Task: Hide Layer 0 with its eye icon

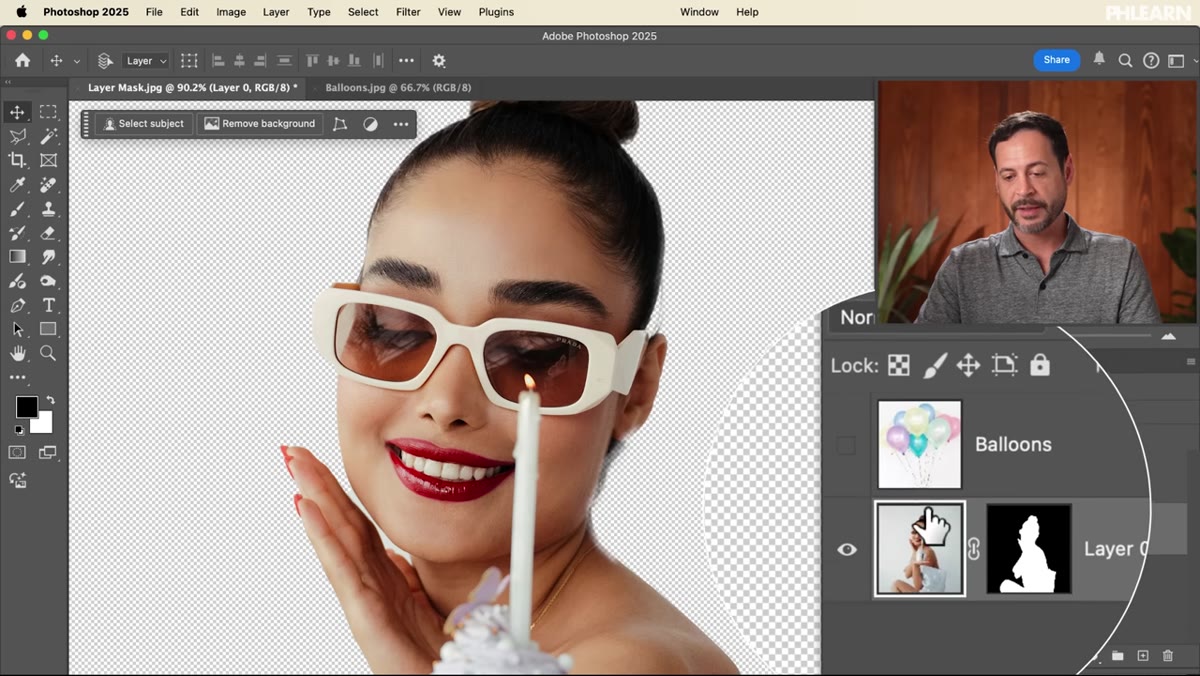Action: coord(847,549)
